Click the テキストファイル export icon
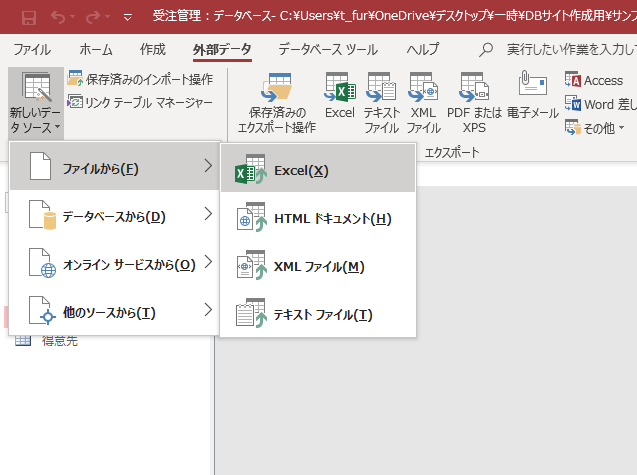637x475 pixels. point(381,103)
